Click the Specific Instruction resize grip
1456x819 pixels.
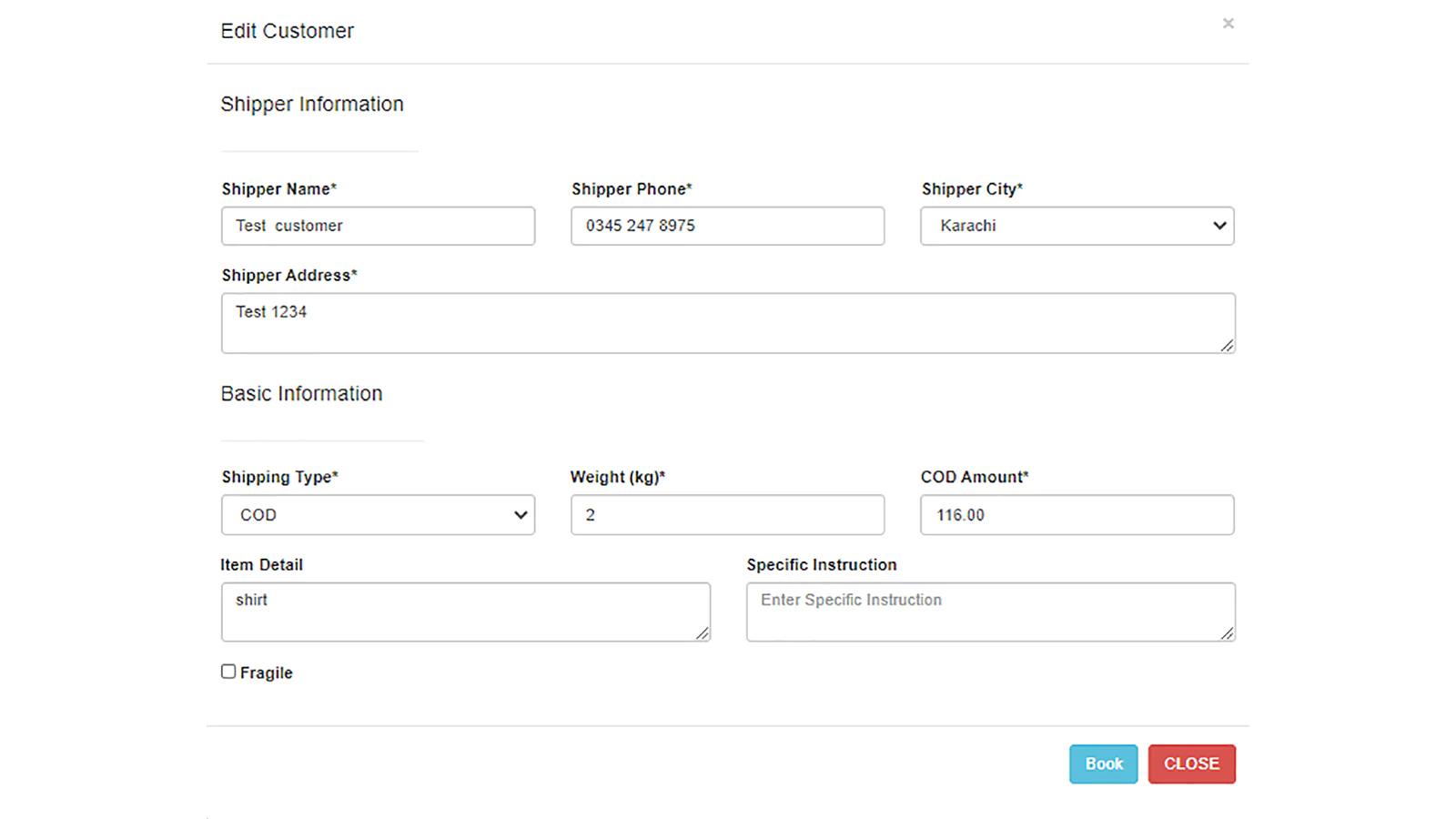1227,632
